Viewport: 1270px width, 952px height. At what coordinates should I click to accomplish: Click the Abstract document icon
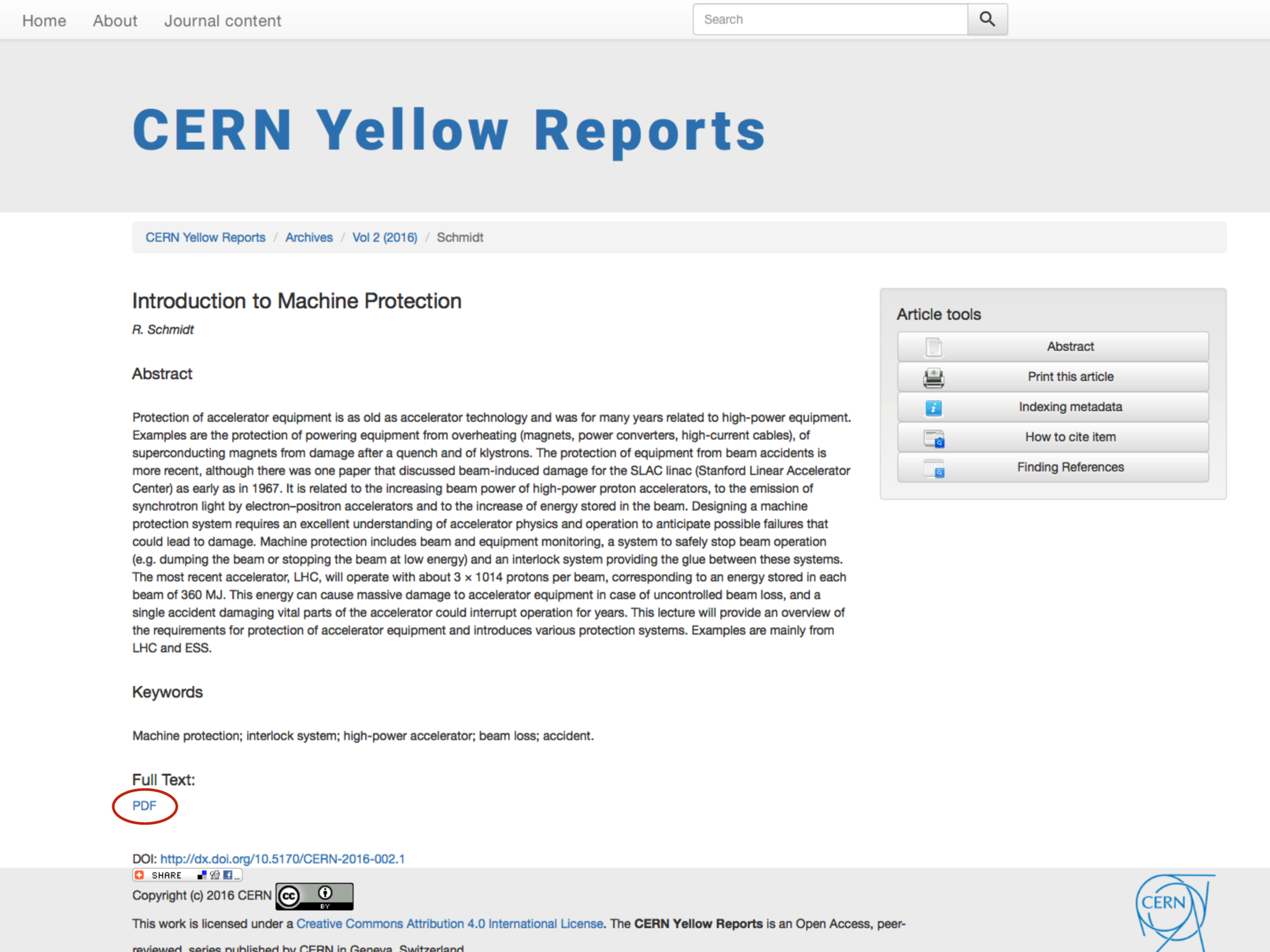point(934,347)
